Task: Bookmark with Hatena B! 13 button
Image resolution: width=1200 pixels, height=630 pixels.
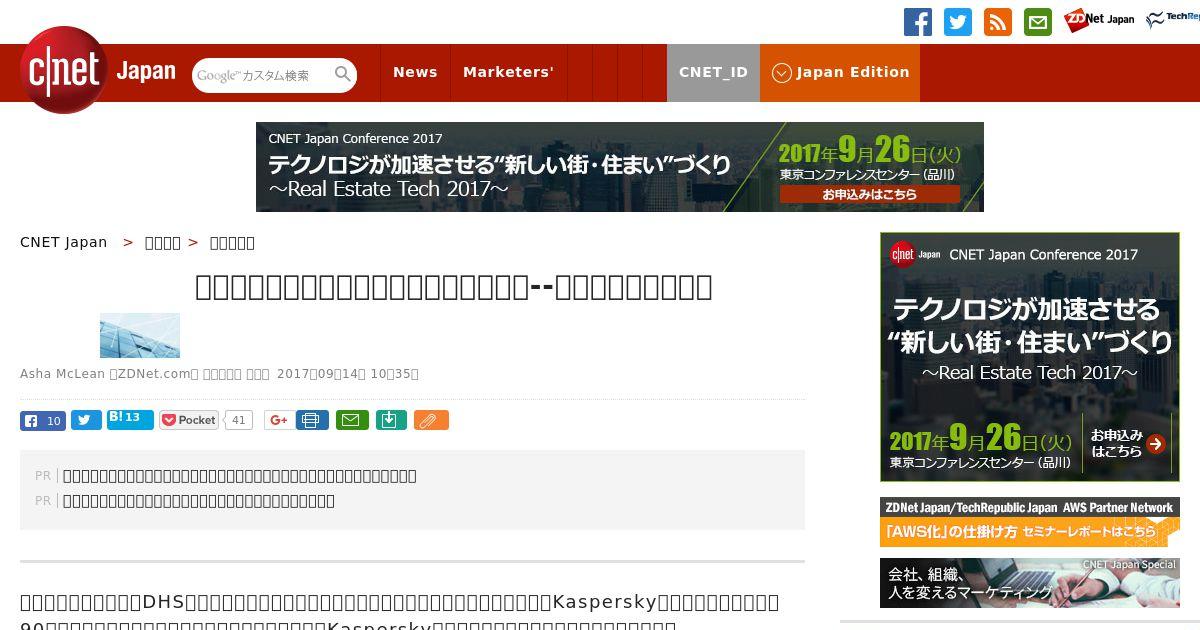Action: tap(130, 419)
